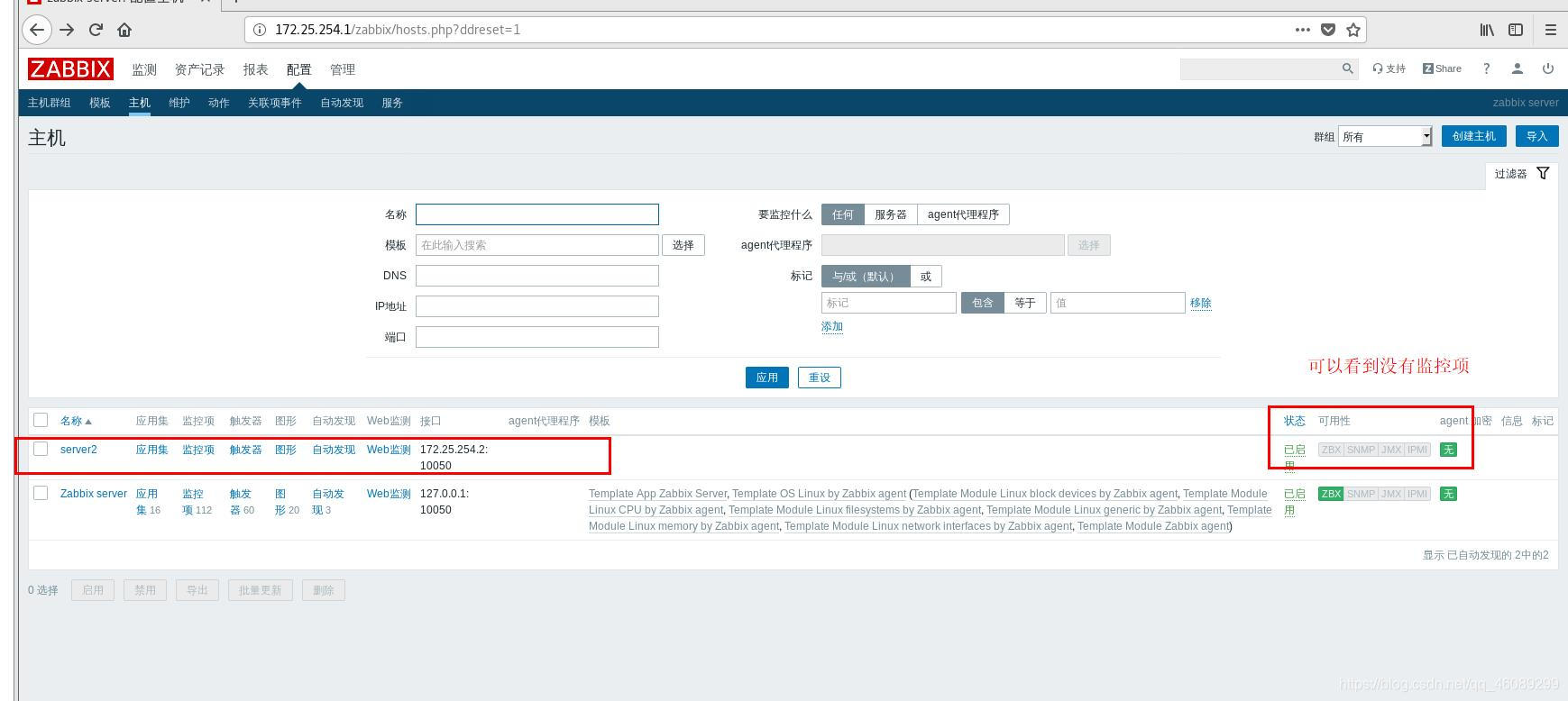Click the 已启用 status for Zabbix server
The image size is (1568, 701).
tap(1295, 502)
